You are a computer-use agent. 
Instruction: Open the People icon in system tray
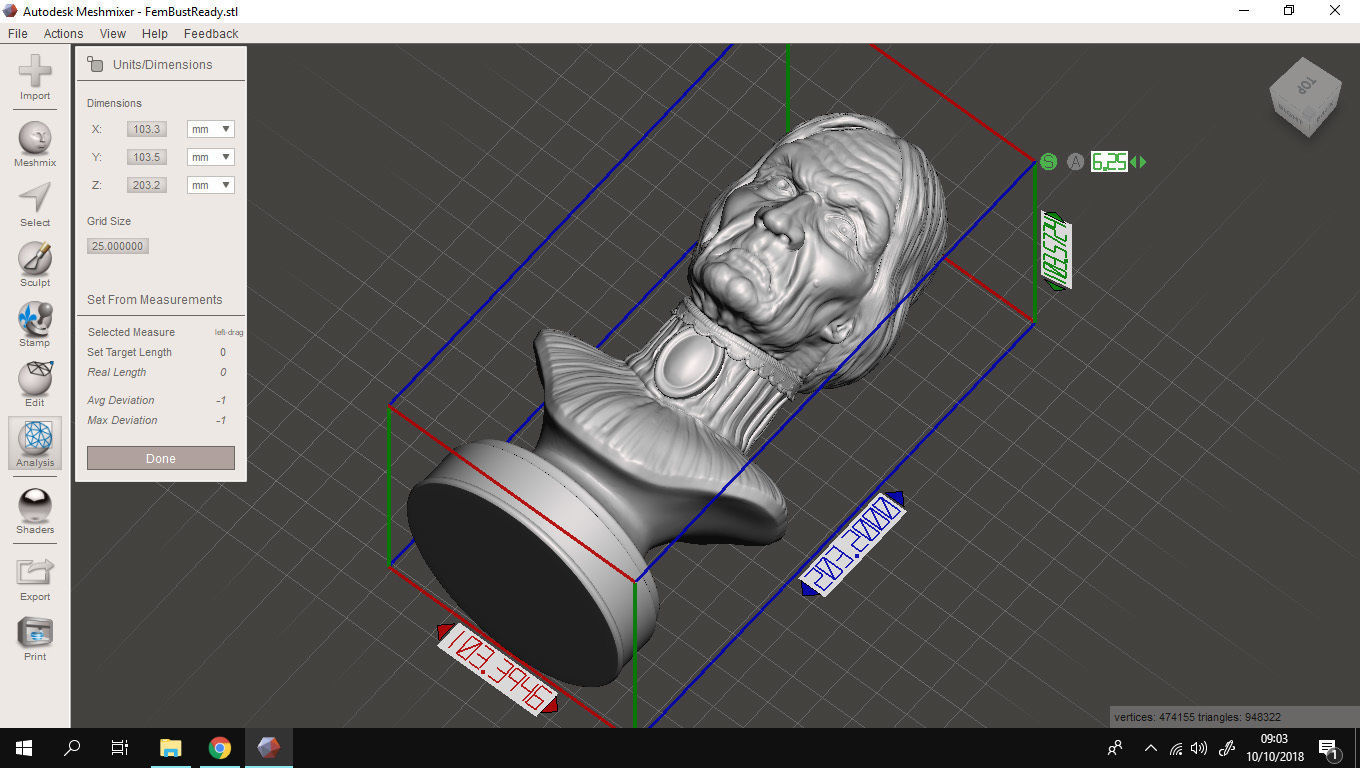point(1115,748)
